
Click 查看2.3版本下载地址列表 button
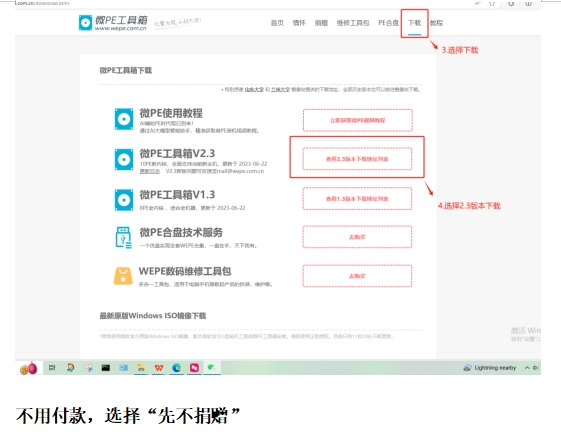pos(357,159)
